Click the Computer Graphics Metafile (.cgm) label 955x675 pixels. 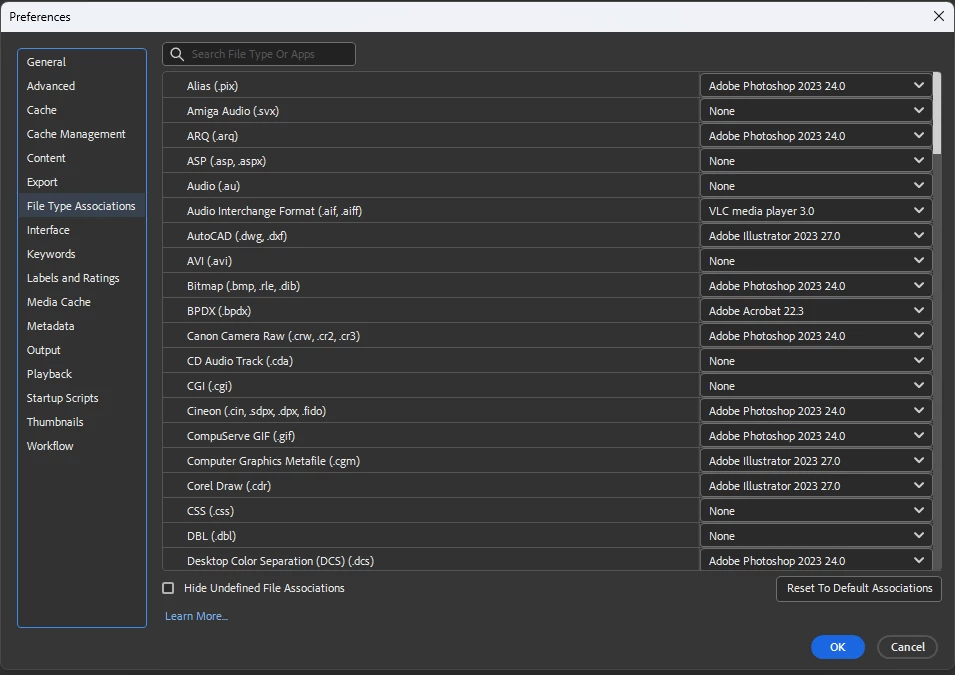click(x=273, y=461)
